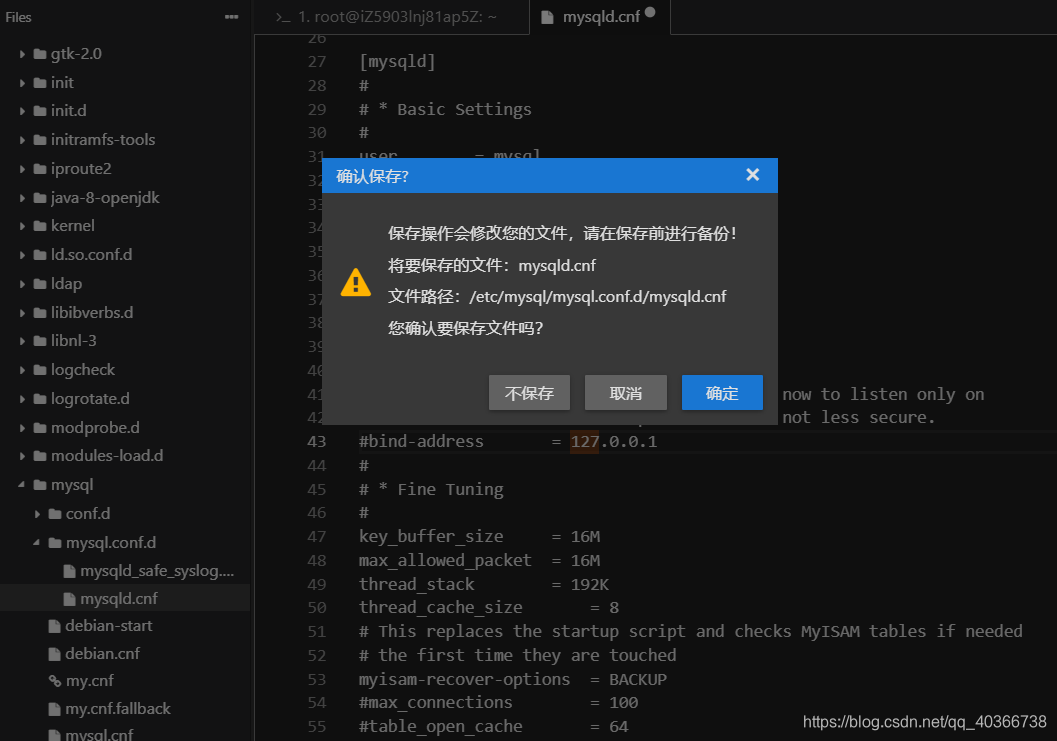Click the debian-start file icon
The height and width of the screenshot is (741, 1057).
click(x=55, y=626)
